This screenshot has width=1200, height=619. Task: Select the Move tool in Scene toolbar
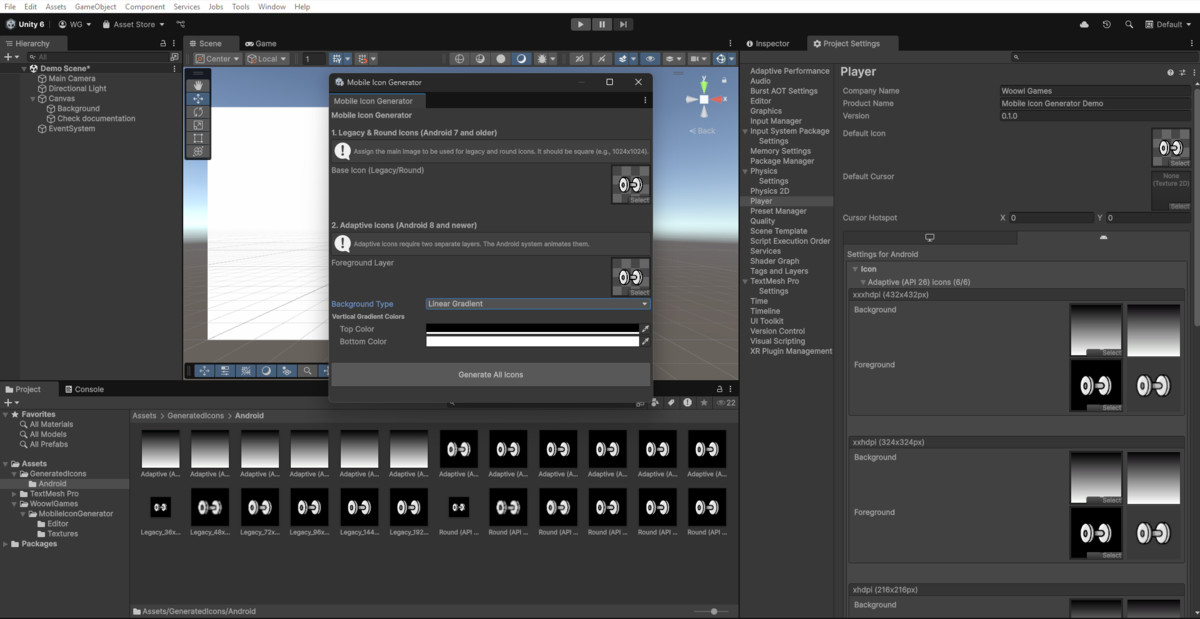[198, 99]
